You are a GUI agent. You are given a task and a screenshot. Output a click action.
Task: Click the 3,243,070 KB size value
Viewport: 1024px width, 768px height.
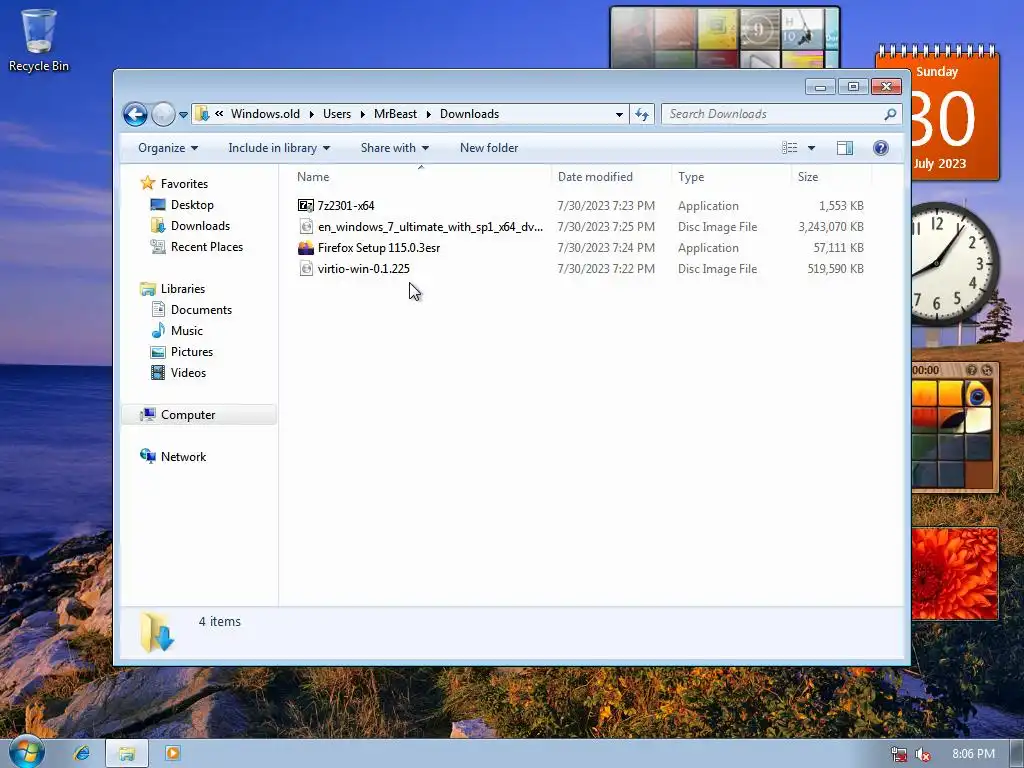831,227
